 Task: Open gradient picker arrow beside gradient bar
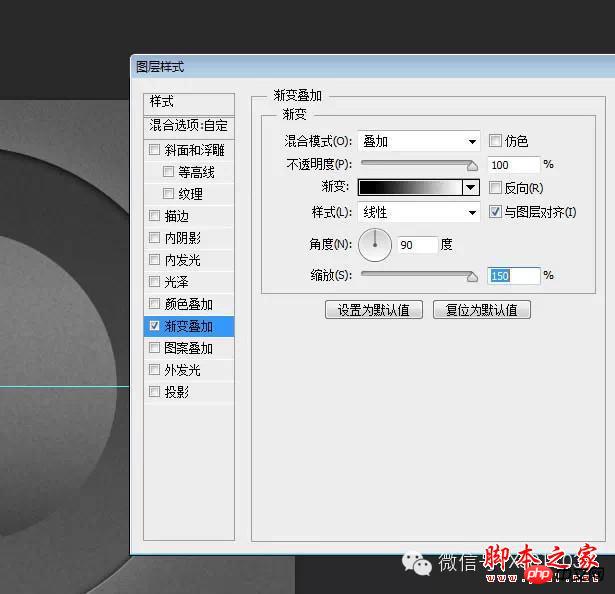click(x=471, y=188)
